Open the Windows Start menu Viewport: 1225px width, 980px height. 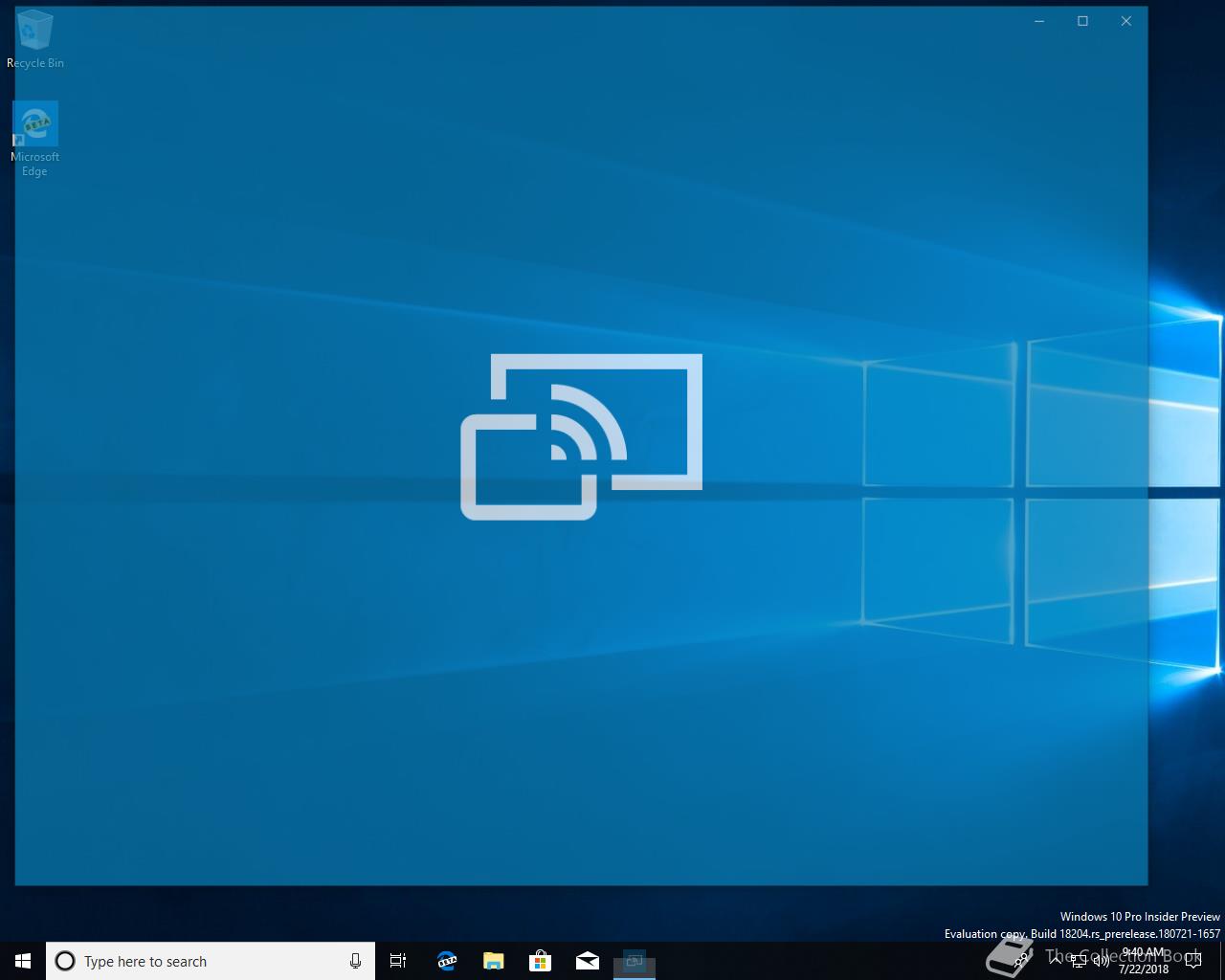[x=23, y=961]
